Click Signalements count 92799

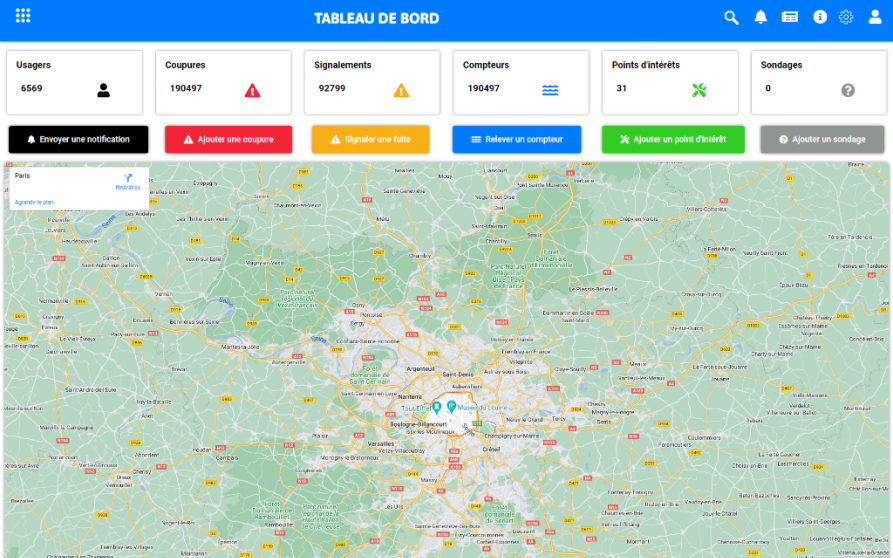pyautogui.click(x=332, y=88)
